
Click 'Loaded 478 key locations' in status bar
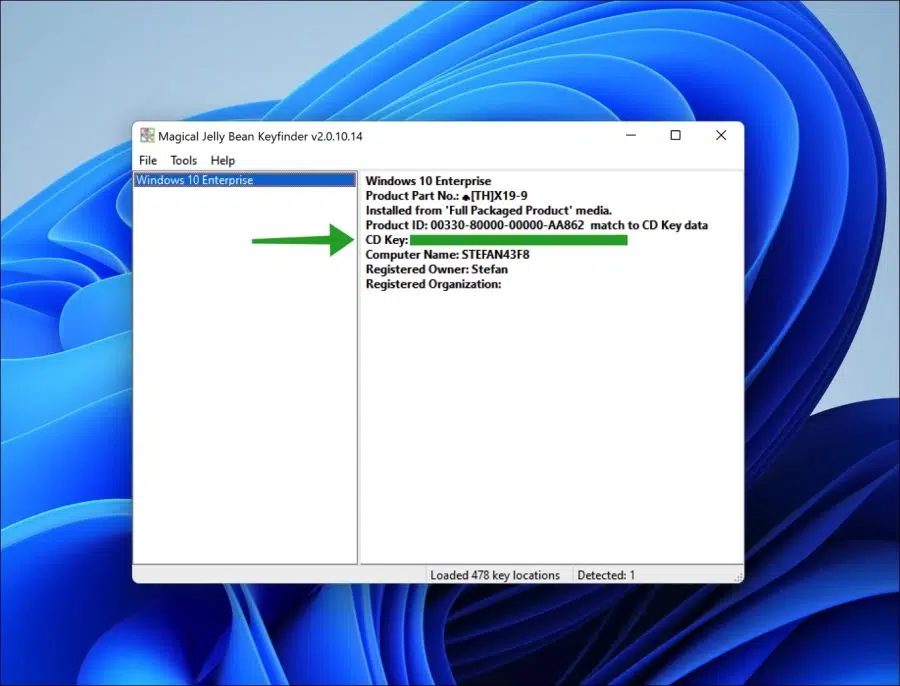tap(495, 575)
